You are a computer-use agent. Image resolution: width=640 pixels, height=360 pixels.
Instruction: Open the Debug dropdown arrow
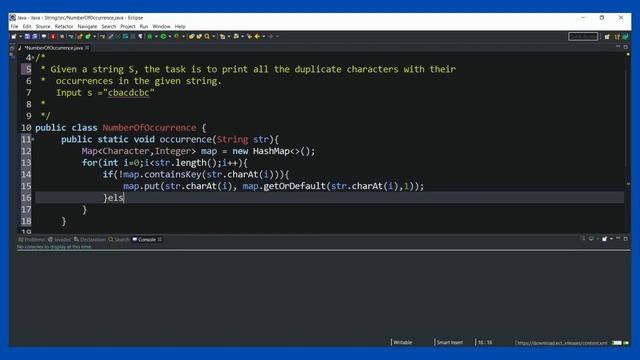click(156, 36)
